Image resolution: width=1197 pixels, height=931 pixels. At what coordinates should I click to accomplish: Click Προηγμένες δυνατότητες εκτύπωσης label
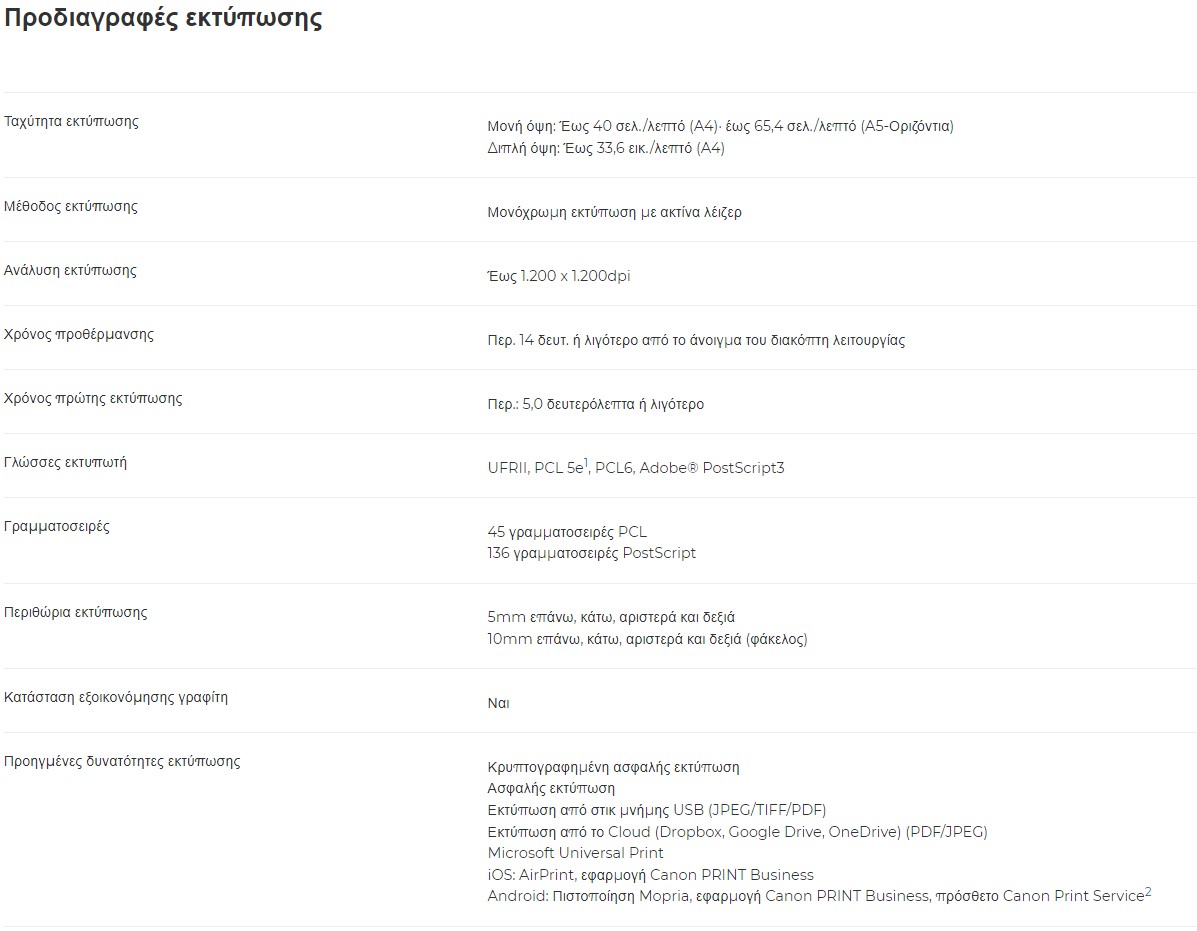(122, 762)
